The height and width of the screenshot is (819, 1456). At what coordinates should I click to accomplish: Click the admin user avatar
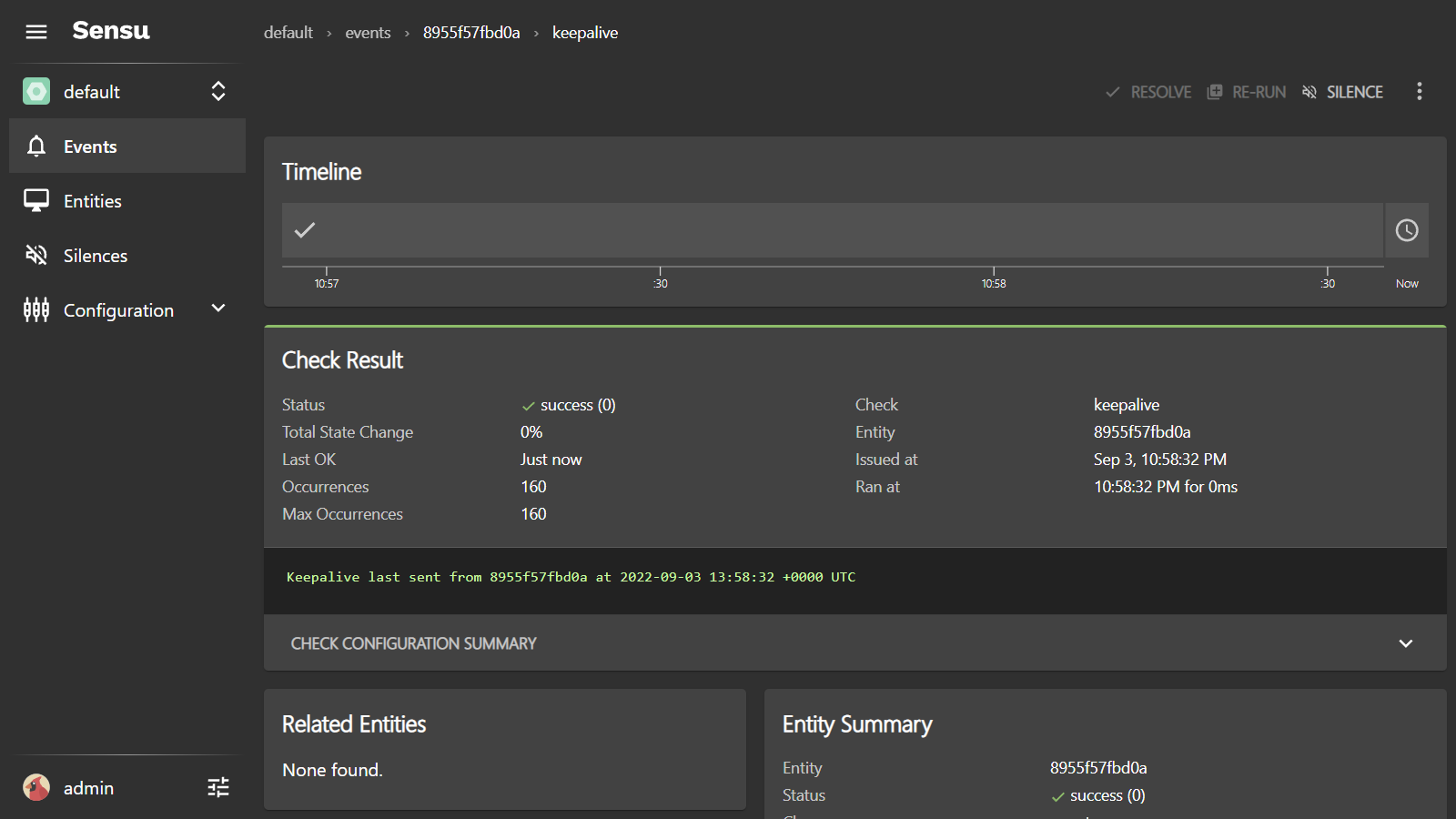coord(36,787)
